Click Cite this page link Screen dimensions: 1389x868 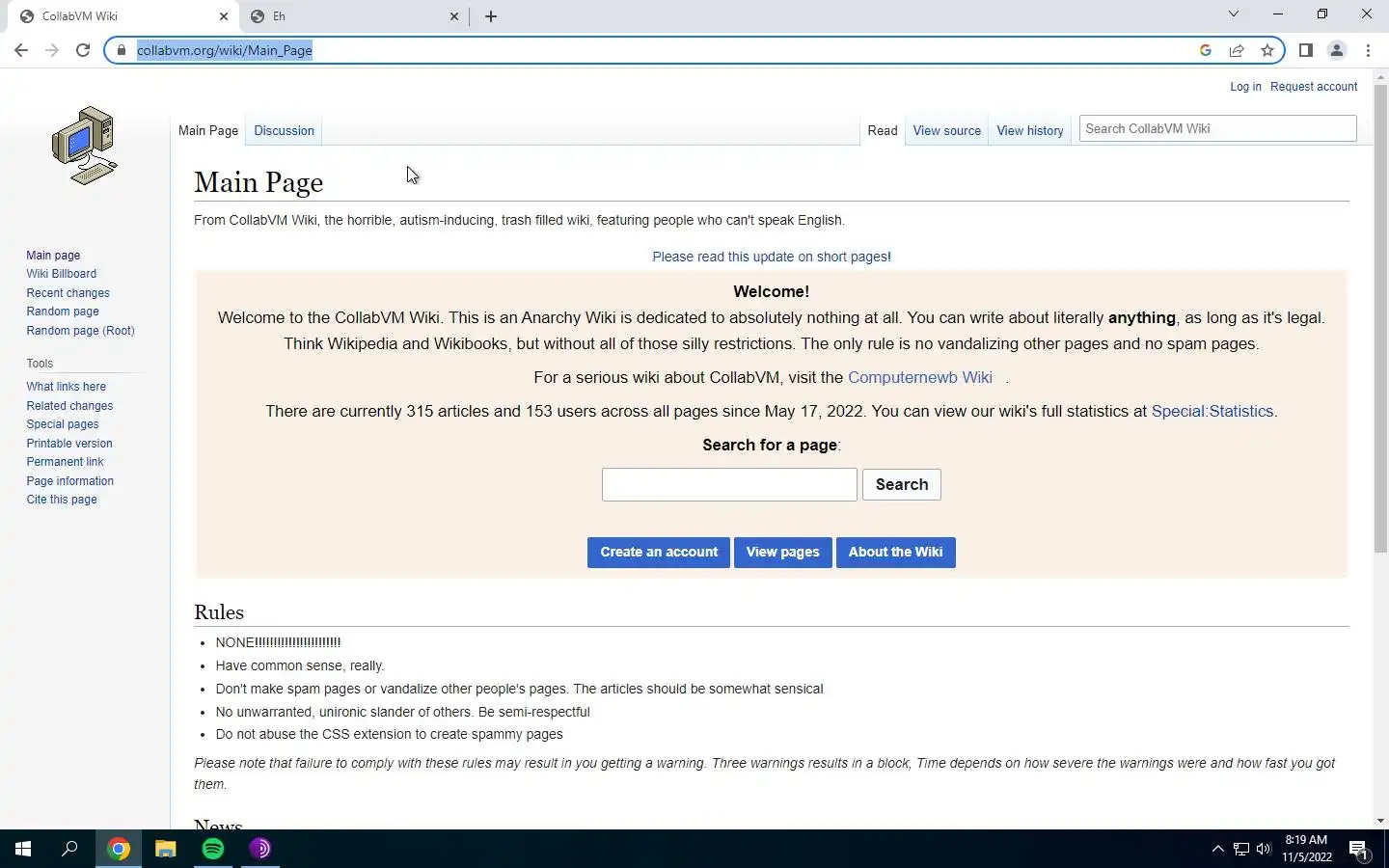tap(62, 500)
